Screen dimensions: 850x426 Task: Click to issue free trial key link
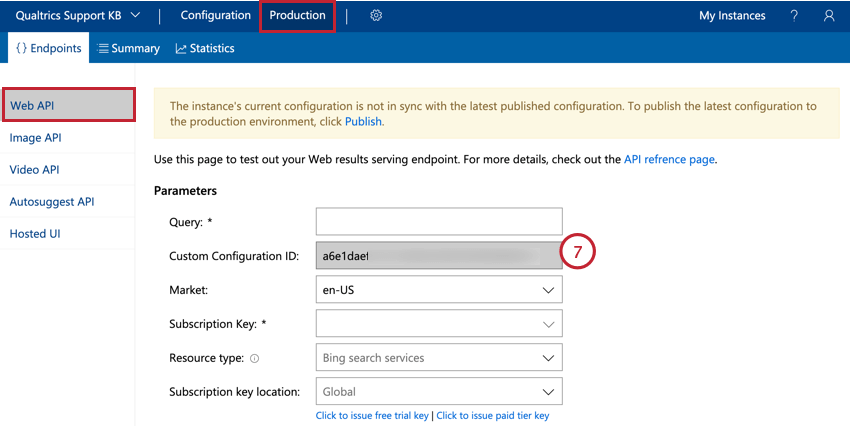click(x=372, y=416)
